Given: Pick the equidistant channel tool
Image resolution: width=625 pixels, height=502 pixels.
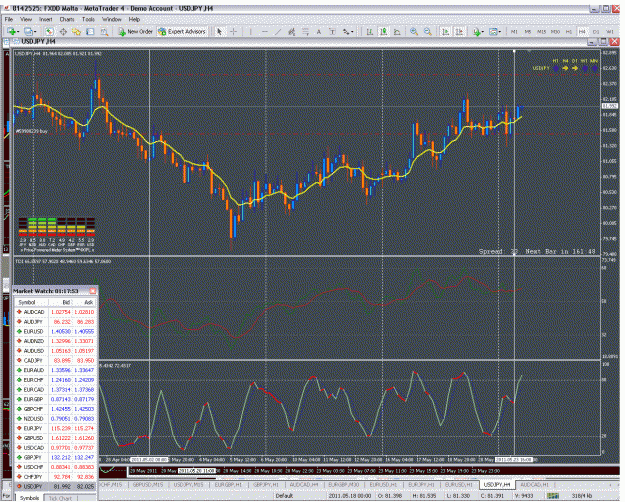Looking at the screenshot, I should point(291,31).
